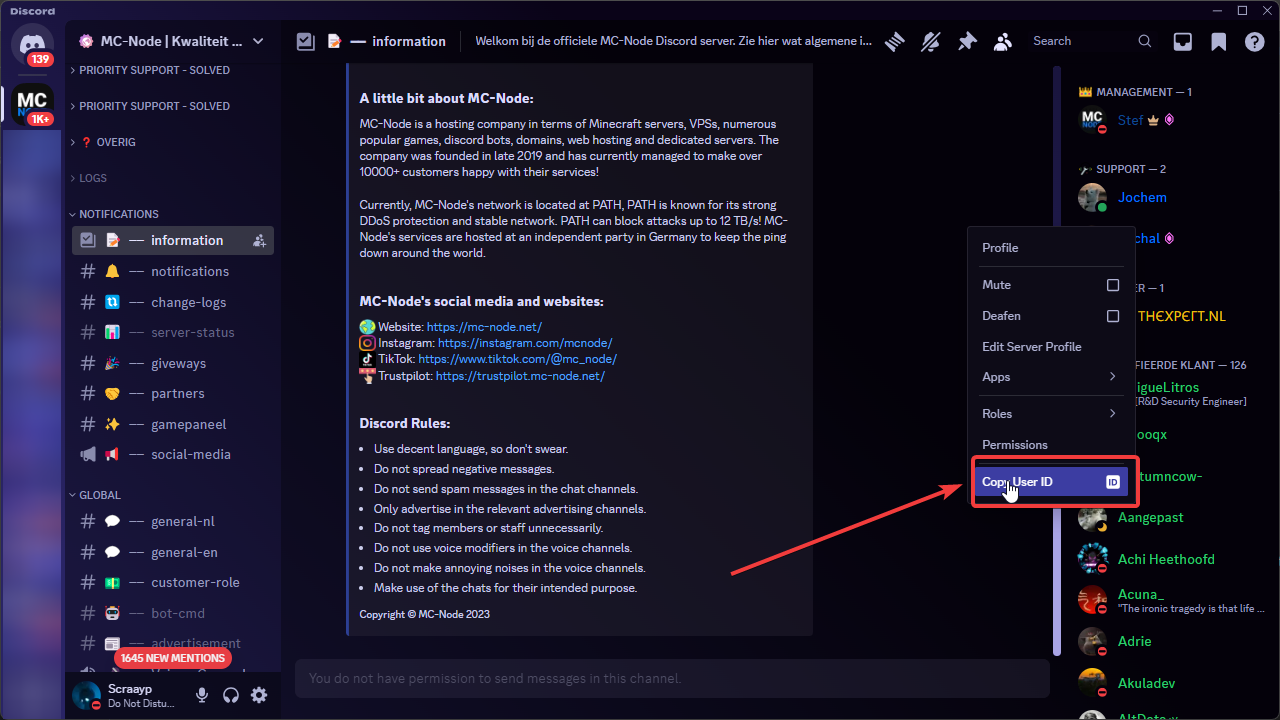Open the Instagram mcnode link
The width and height of the screenshot is (1280, 720).
525,343
